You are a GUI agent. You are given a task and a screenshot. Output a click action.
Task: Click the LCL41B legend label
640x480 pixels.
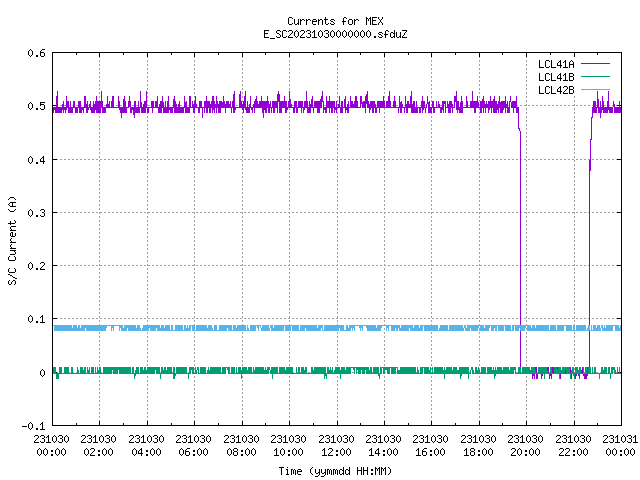click(556, 77)
